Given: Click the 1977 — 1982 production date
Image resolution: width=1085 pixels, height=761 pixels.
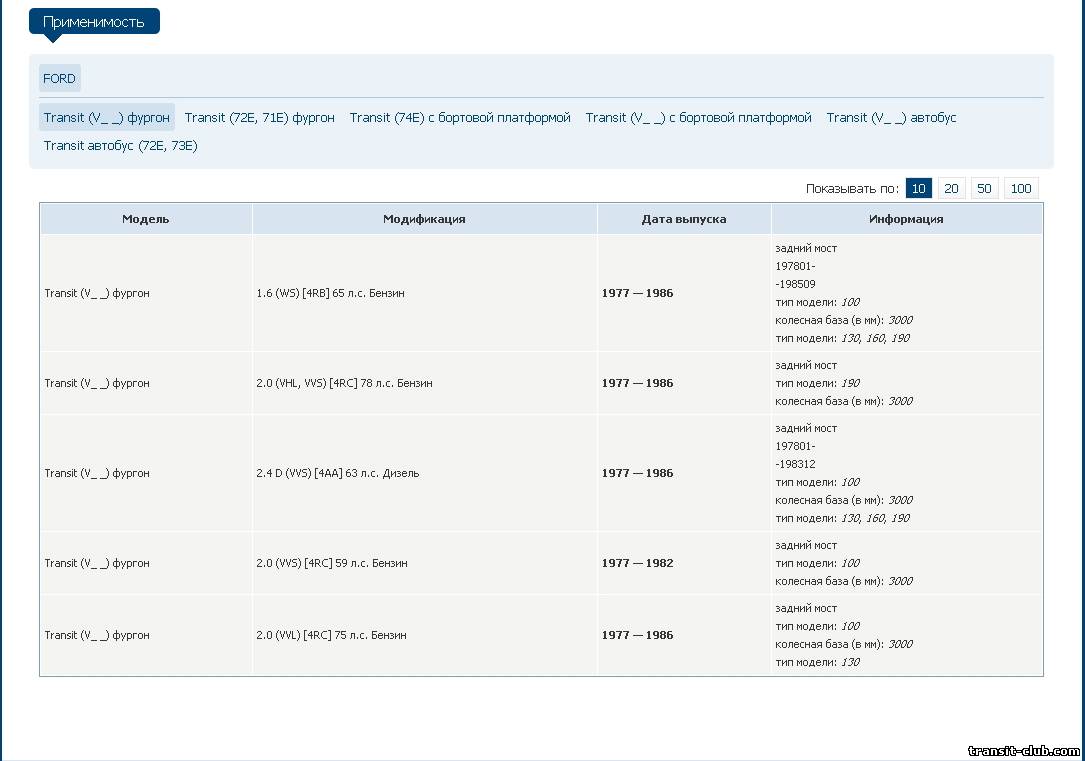Looking at the screenshot, I should pyautogui.click(x=637, y=563).
